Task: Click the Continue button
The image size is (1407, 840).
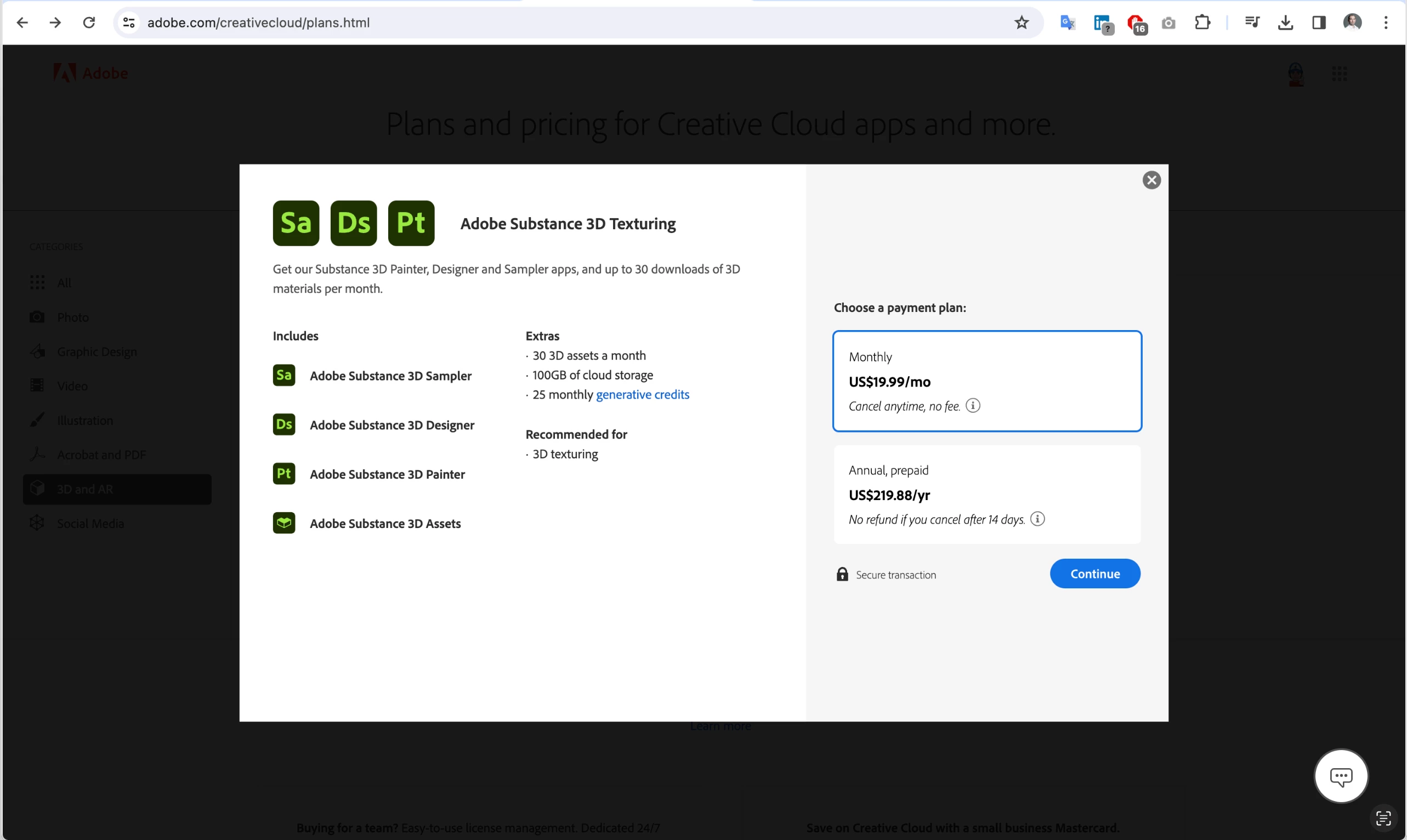Action: tap(1094, 574)
